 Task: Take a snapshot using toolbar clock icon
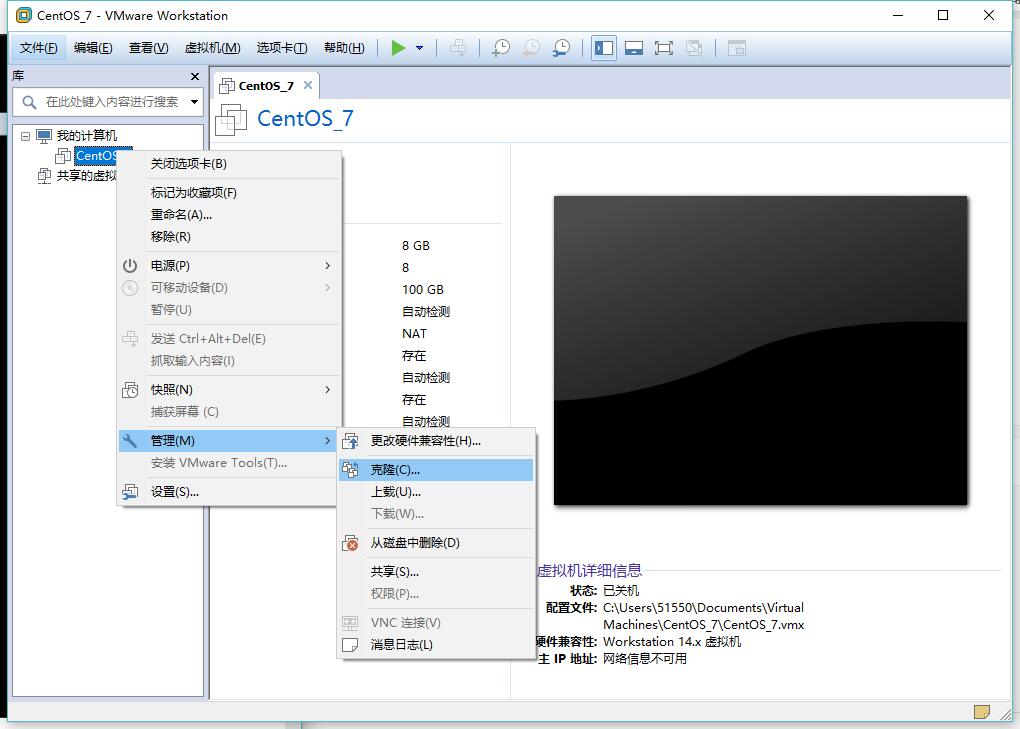pyautogui.click(x=500, y=47)
